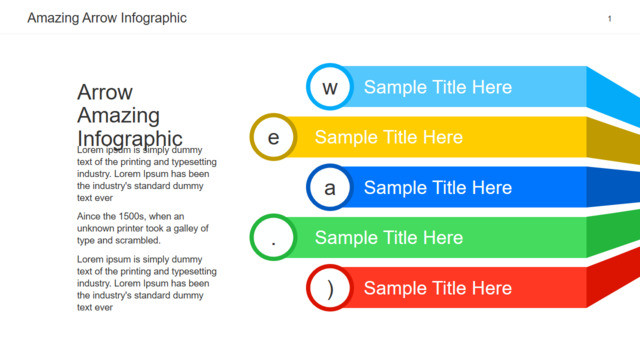Select the red banner Sample Title Here text
The height and width of the screenshot is (360, 640).
(x=438, y=288)
